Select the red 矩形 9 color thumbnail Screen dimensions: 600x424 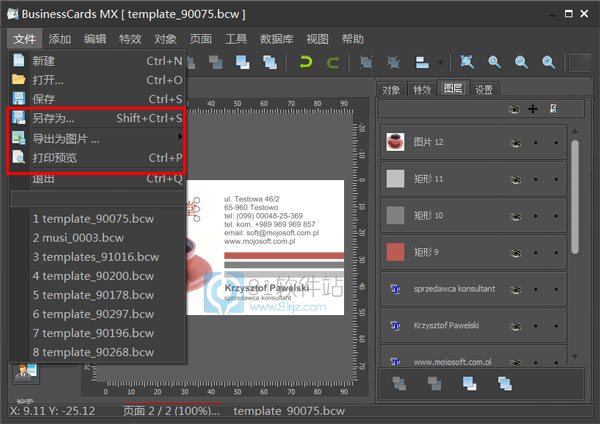395,251
